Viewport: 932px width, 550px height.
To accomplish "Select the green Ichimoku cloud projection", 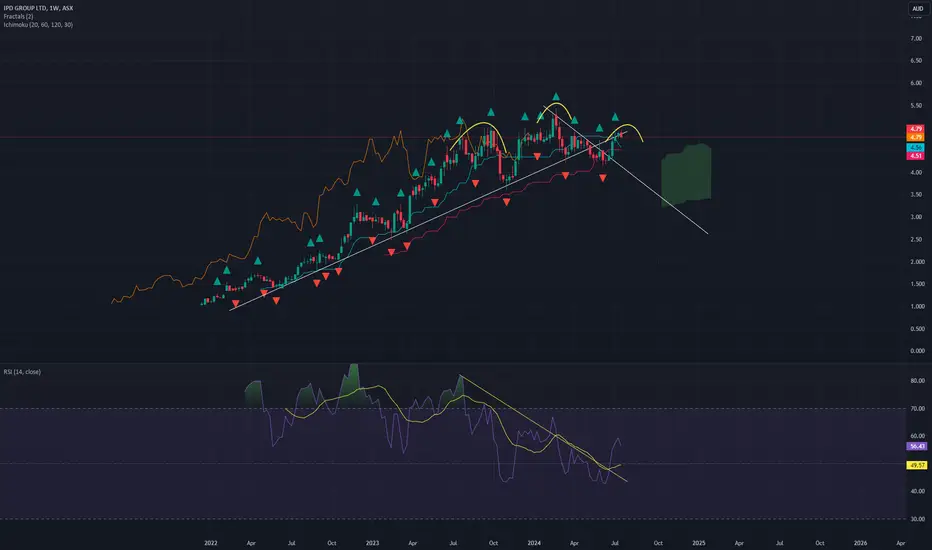I will 687,175.
